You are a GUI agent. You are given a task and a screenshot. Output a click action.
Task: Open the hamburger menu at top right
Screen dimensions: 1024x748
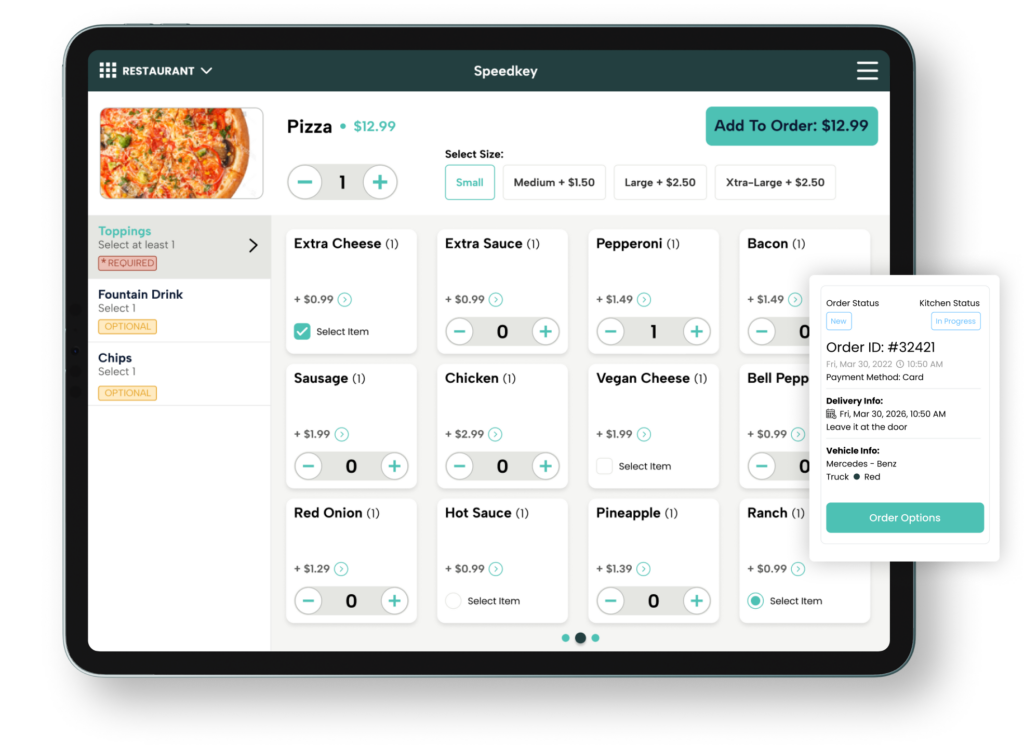866,70
